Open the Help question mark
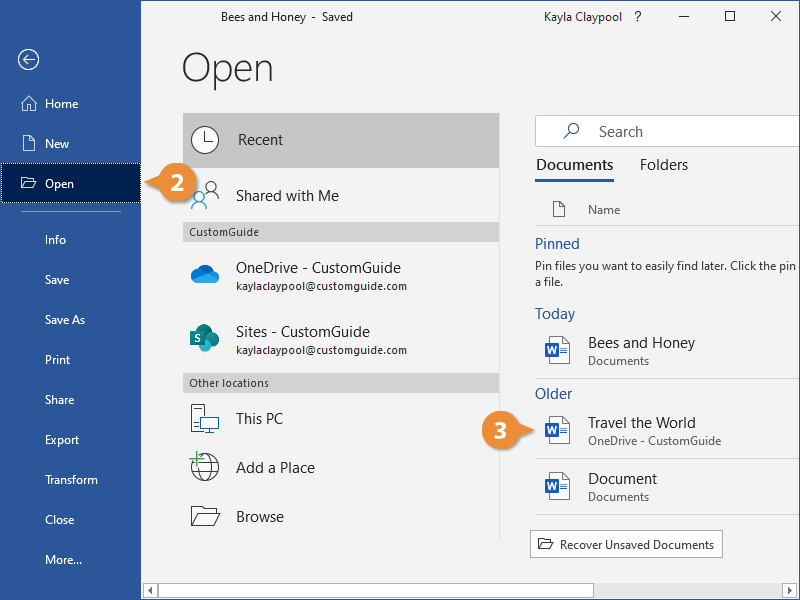The width and height of the screenshot is (800, 600). tap(638, 17)
